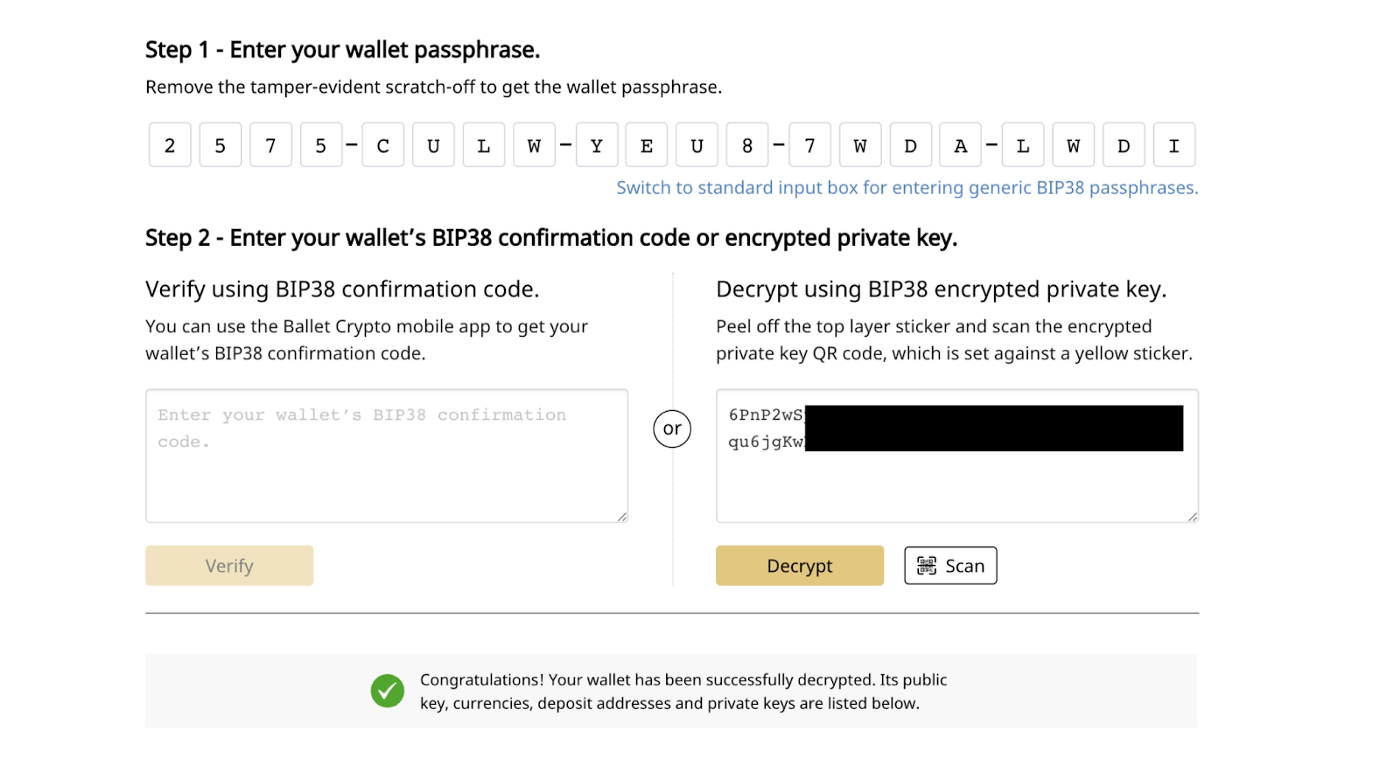Select the circled 'or' divider element
The image size is (1400, 765).
(x=671, y=428)
